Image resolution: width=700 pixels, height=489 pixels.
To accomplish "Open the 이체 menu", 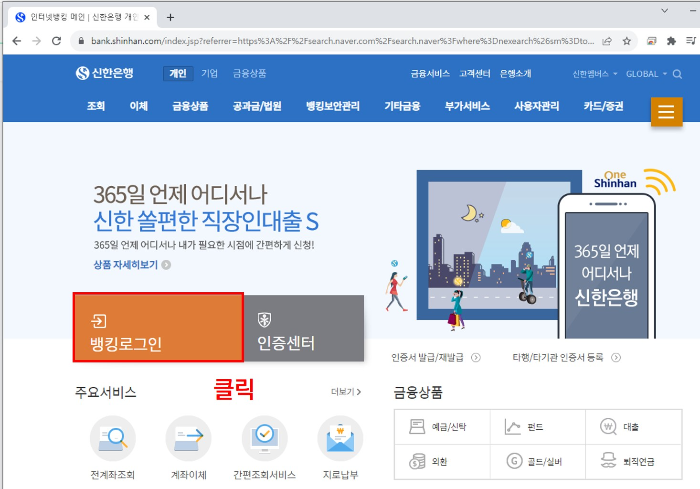I will [x=138, y=106].
